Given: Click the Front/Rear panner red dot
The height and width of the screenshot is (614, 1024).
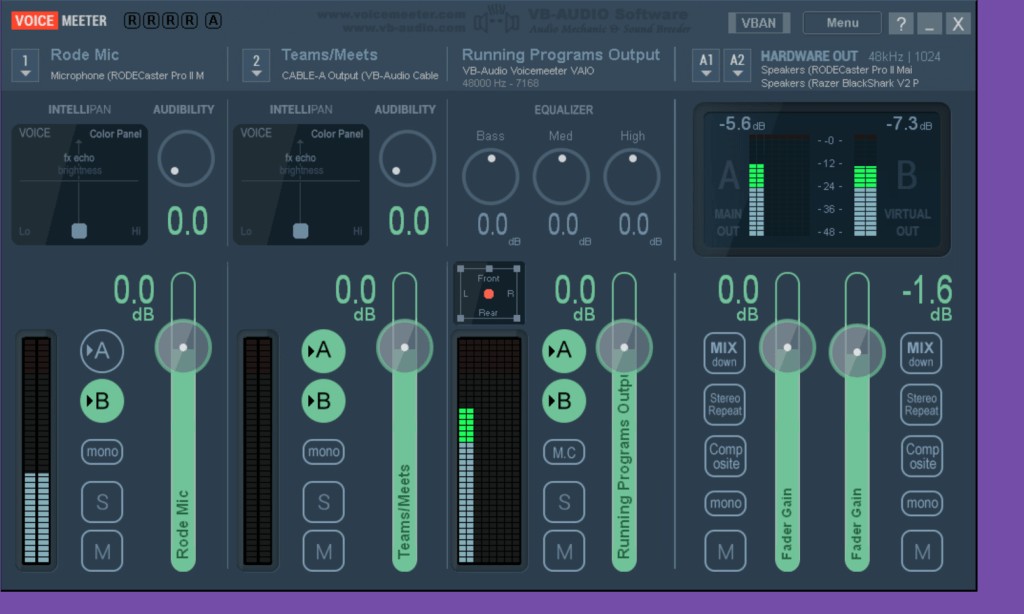Looking at the screenshot, I should click(488, 294).
